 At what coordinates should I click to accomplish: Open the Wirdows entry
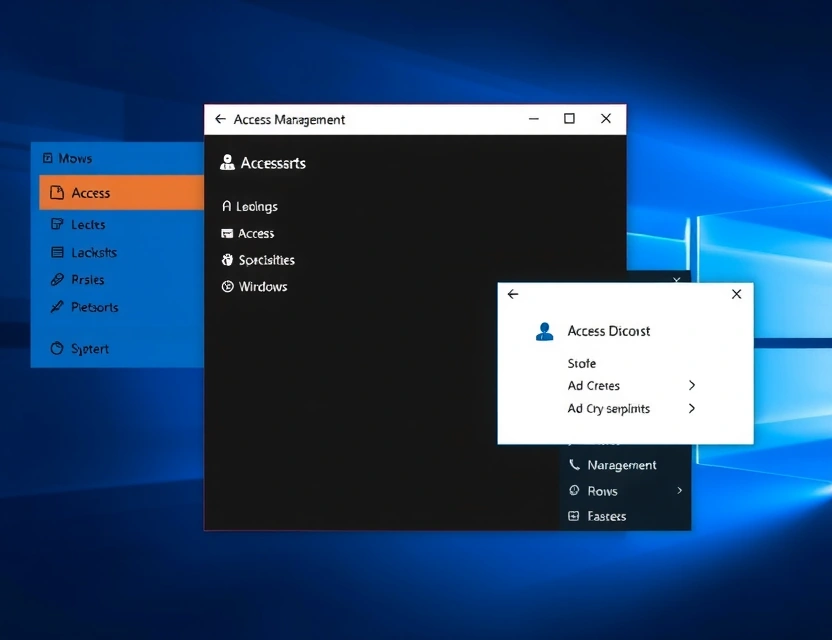(263, 287)
